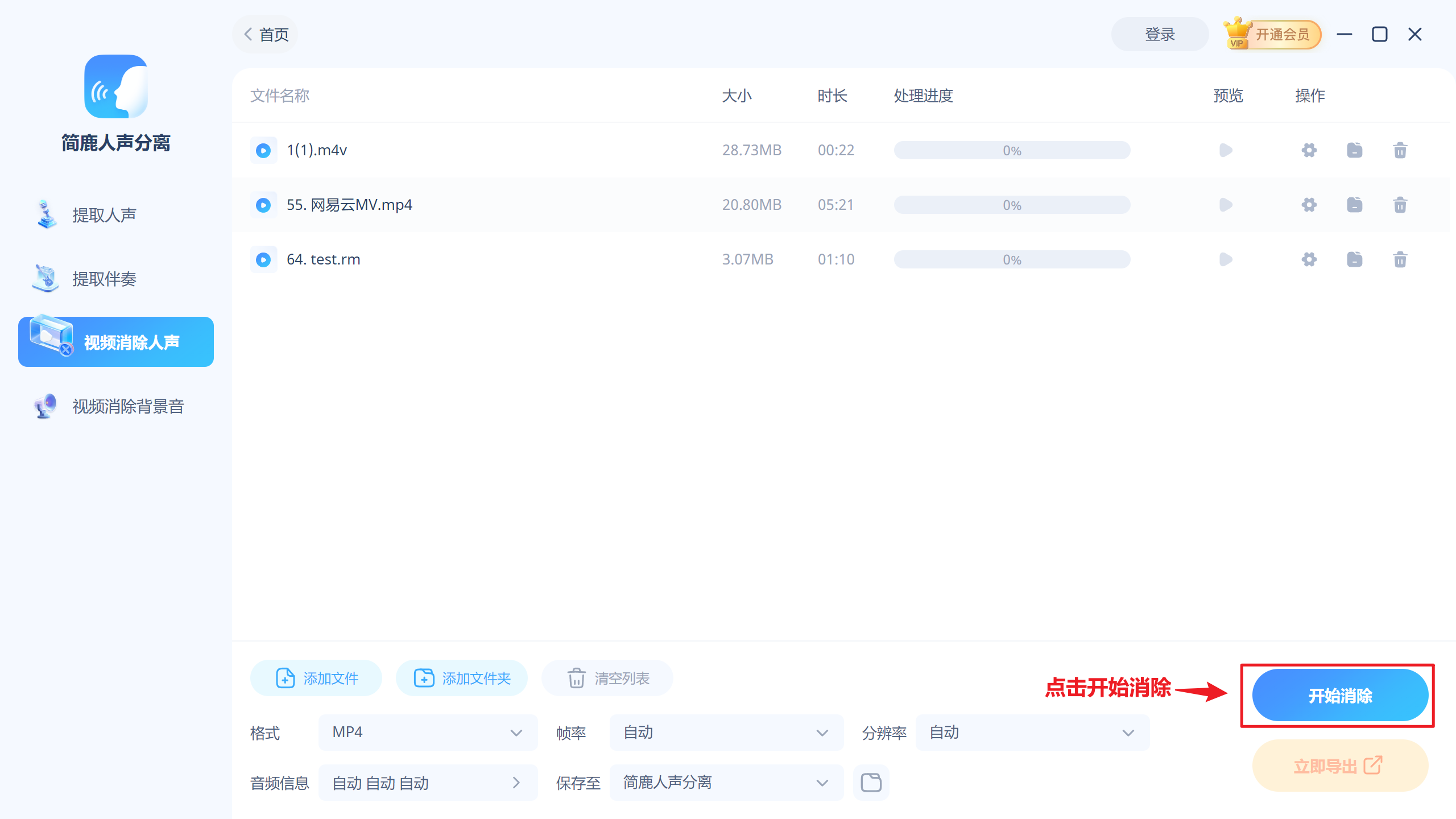Click the progress bar of 55. 网易云MV.mp4
Screen dimensions: 1456x819
(1011, 205)
